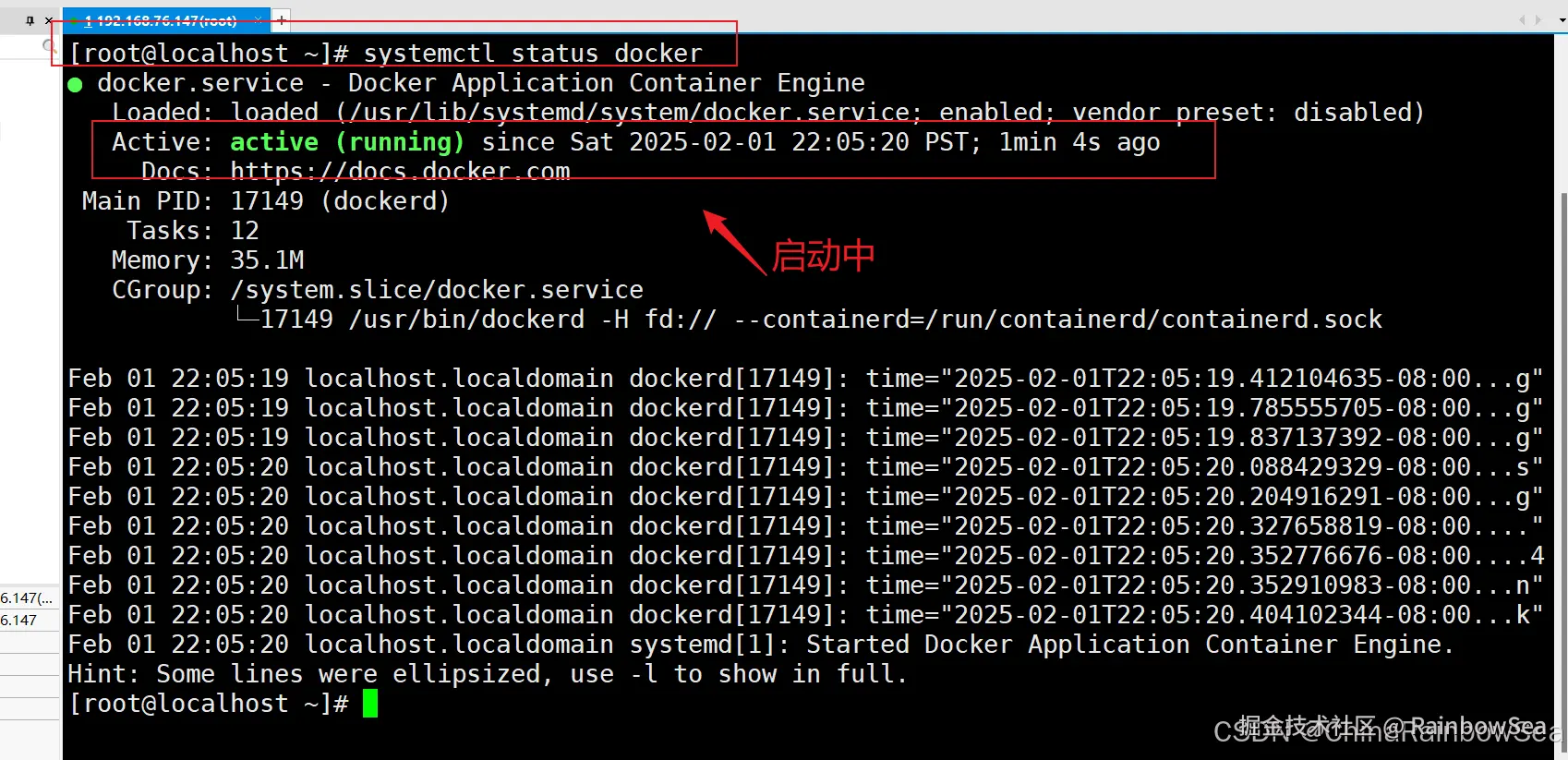Click the green terminal cursor at prompt
This screenshot has height=760, width=1568.
pyautogui.click(x=370, y=703)
